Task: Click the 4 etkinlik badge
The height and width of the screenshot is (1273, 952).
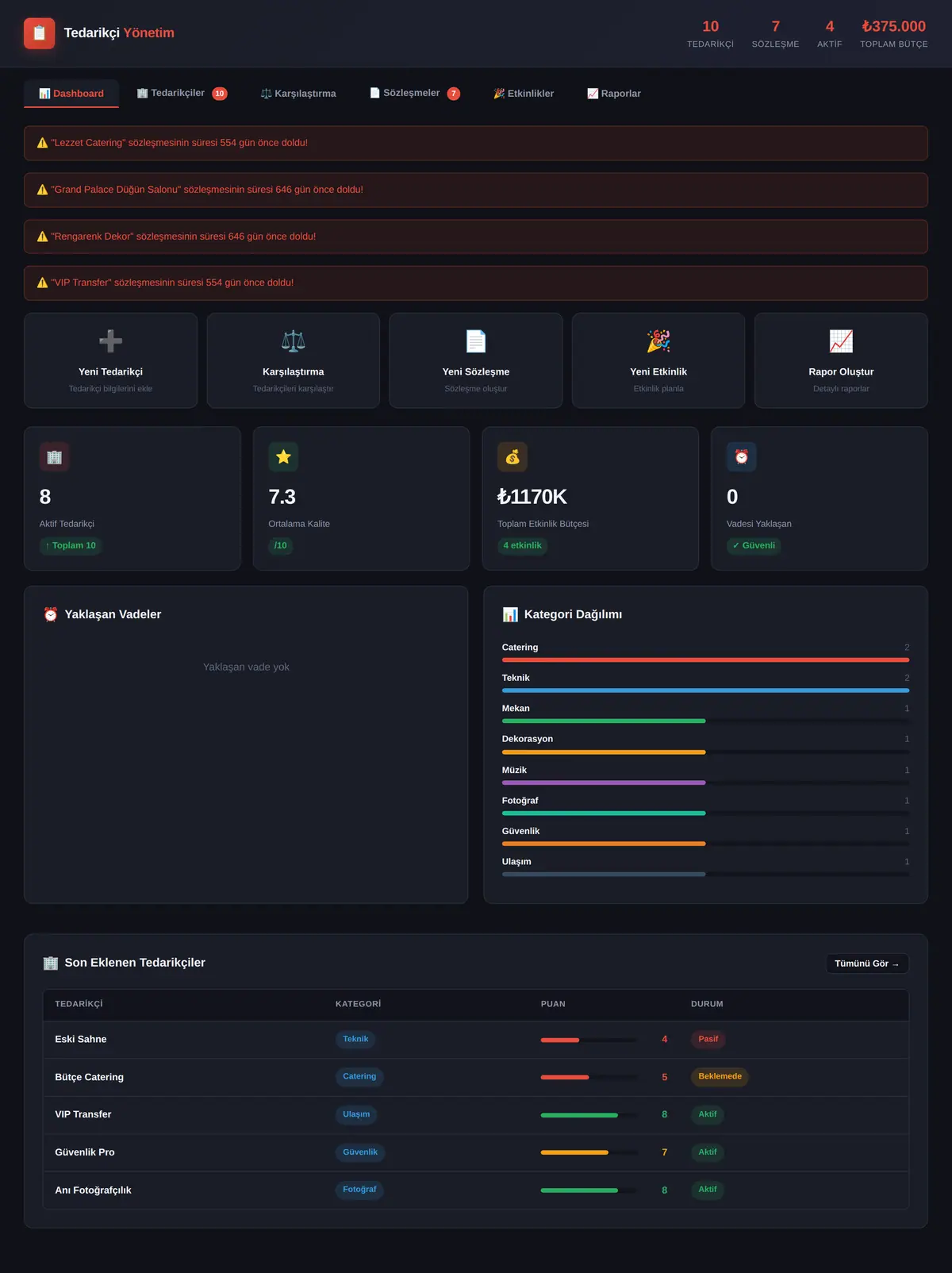Action: pyautogui.click(x=522, y=545)
